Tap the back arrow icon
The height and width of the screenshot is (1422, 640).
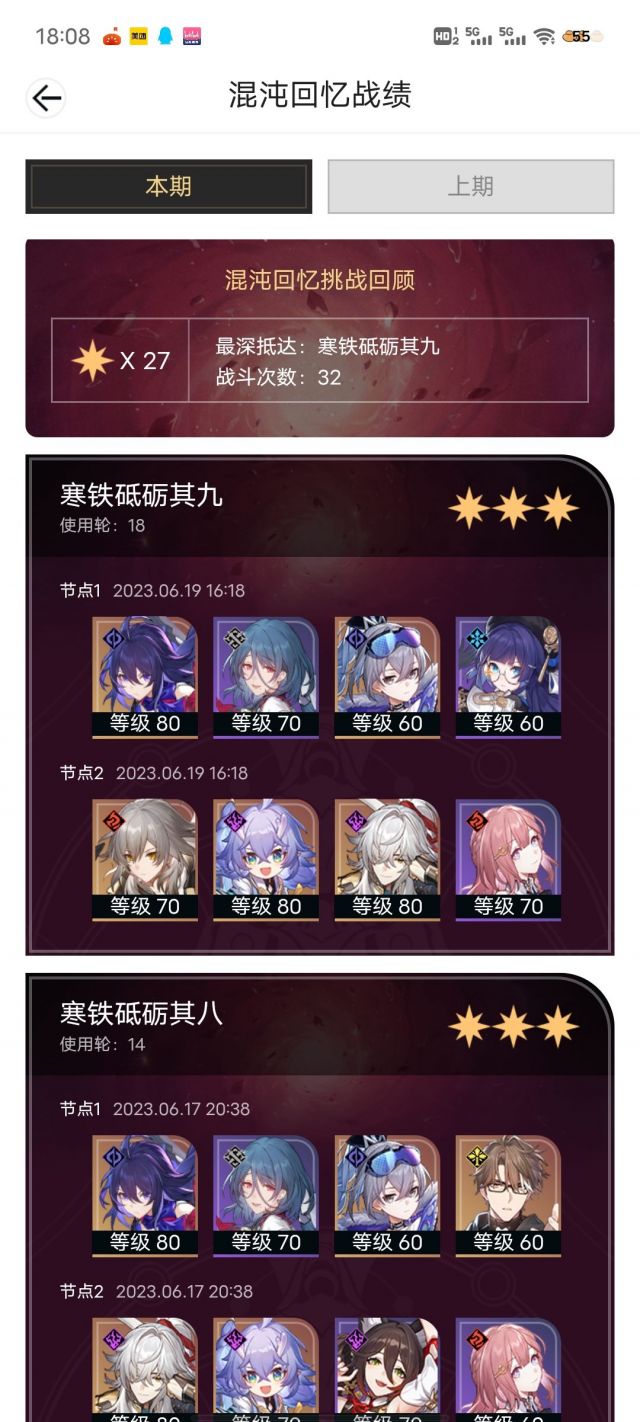pyautogui.click(x=46, y=97)
